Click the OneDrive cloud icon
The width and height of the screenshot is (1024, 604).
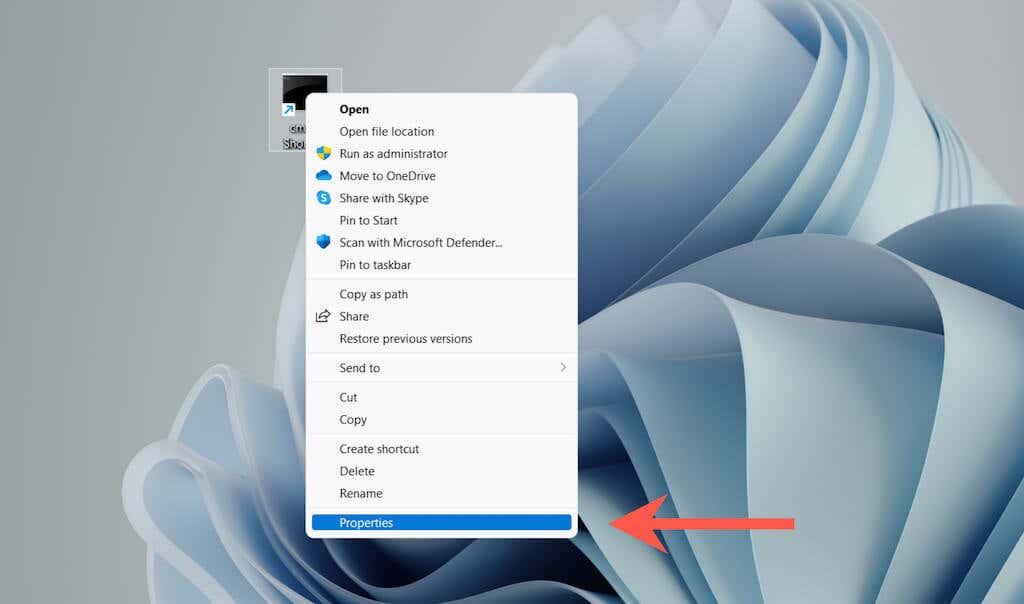tap(322, 175)
